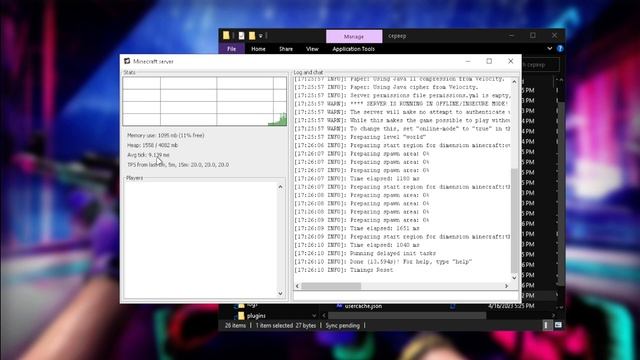Select the Manage contextual tab

(x=354, y=36)
